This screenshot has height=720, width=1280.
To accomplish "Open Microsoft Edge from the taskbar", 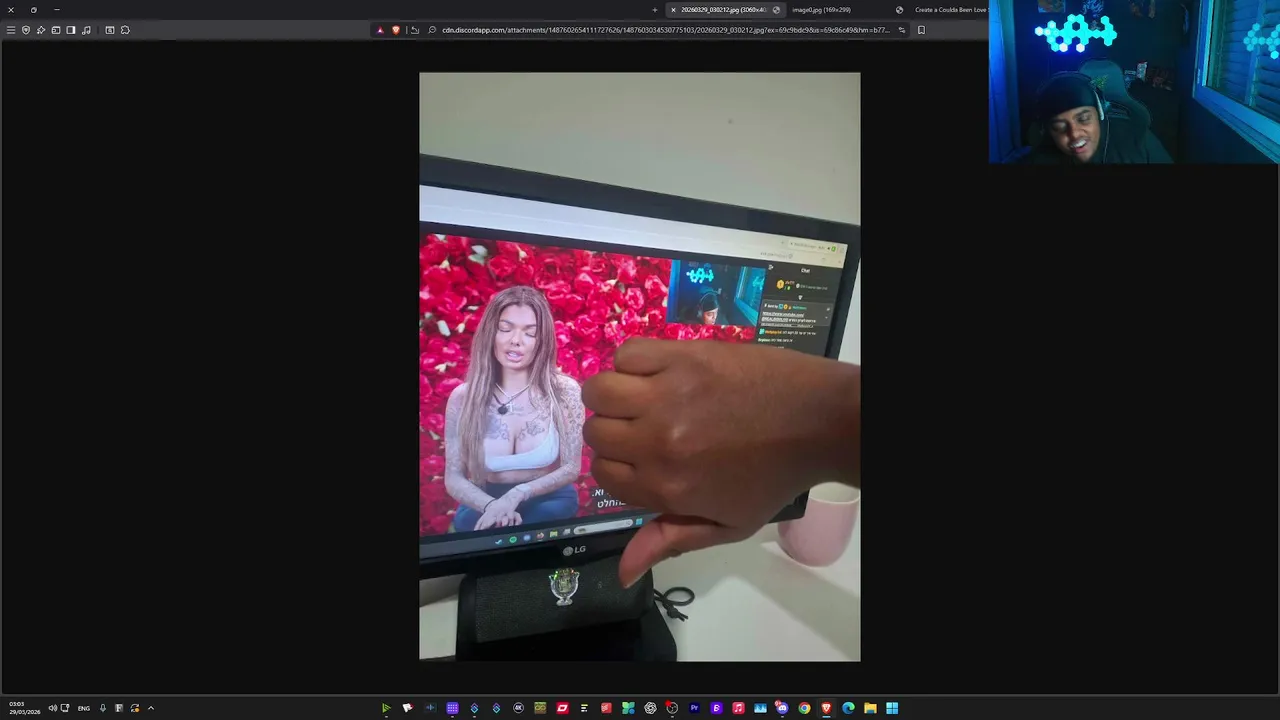I will [x=848, y=708].
